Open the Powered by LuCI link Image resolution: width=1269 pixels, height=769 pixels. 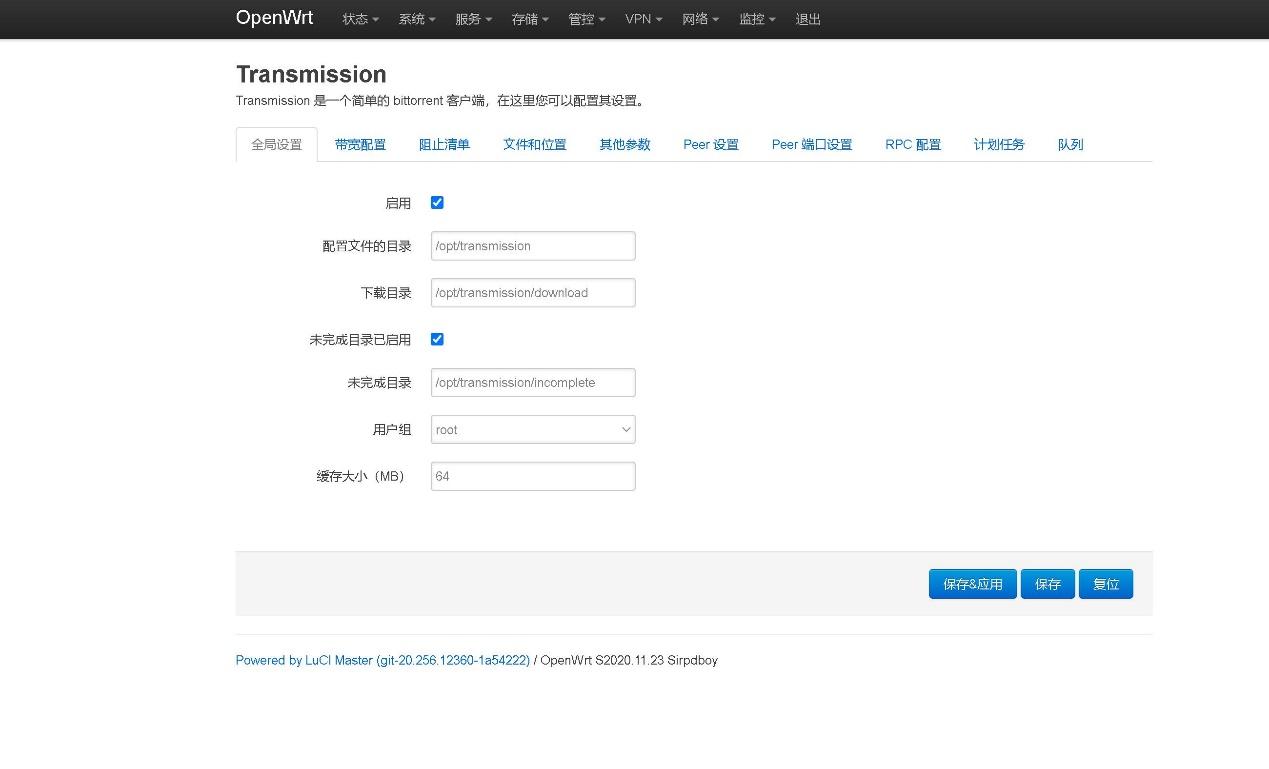(381, 660)
